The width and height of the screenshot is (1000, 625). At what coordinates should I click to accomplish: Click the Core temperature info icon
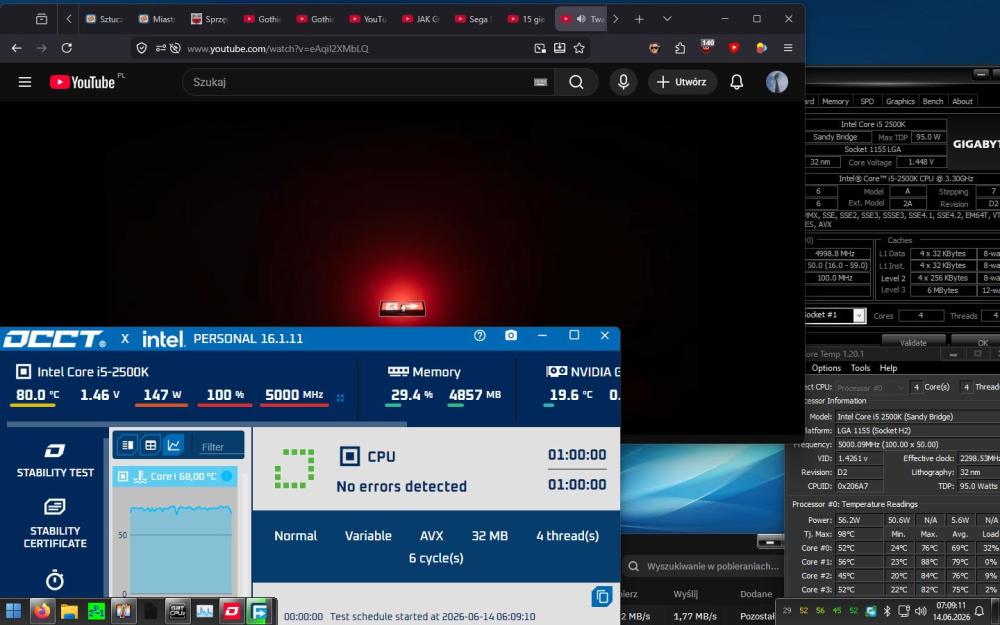pos(226,476)
